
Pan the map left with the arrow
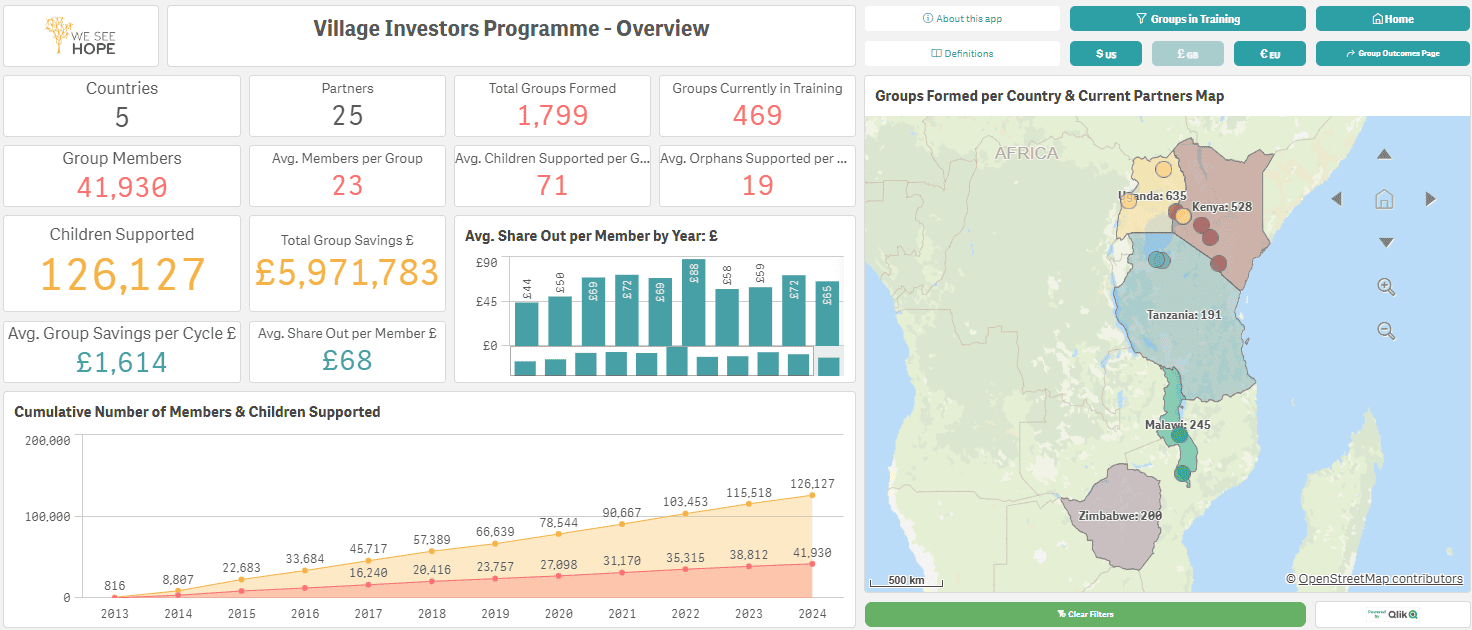click(1337, 199)
